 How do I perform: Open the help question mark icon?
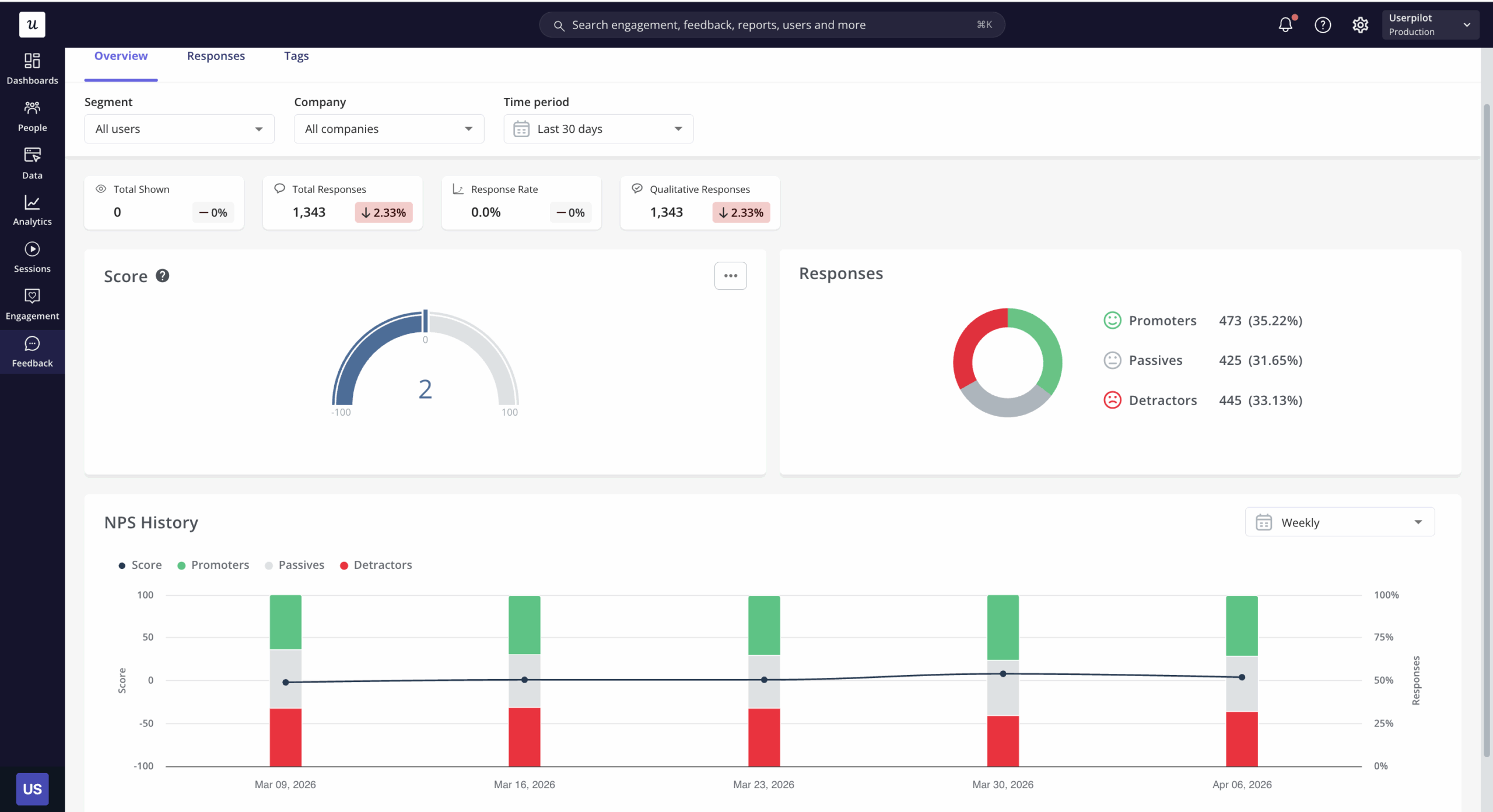tap(1323, 24)
